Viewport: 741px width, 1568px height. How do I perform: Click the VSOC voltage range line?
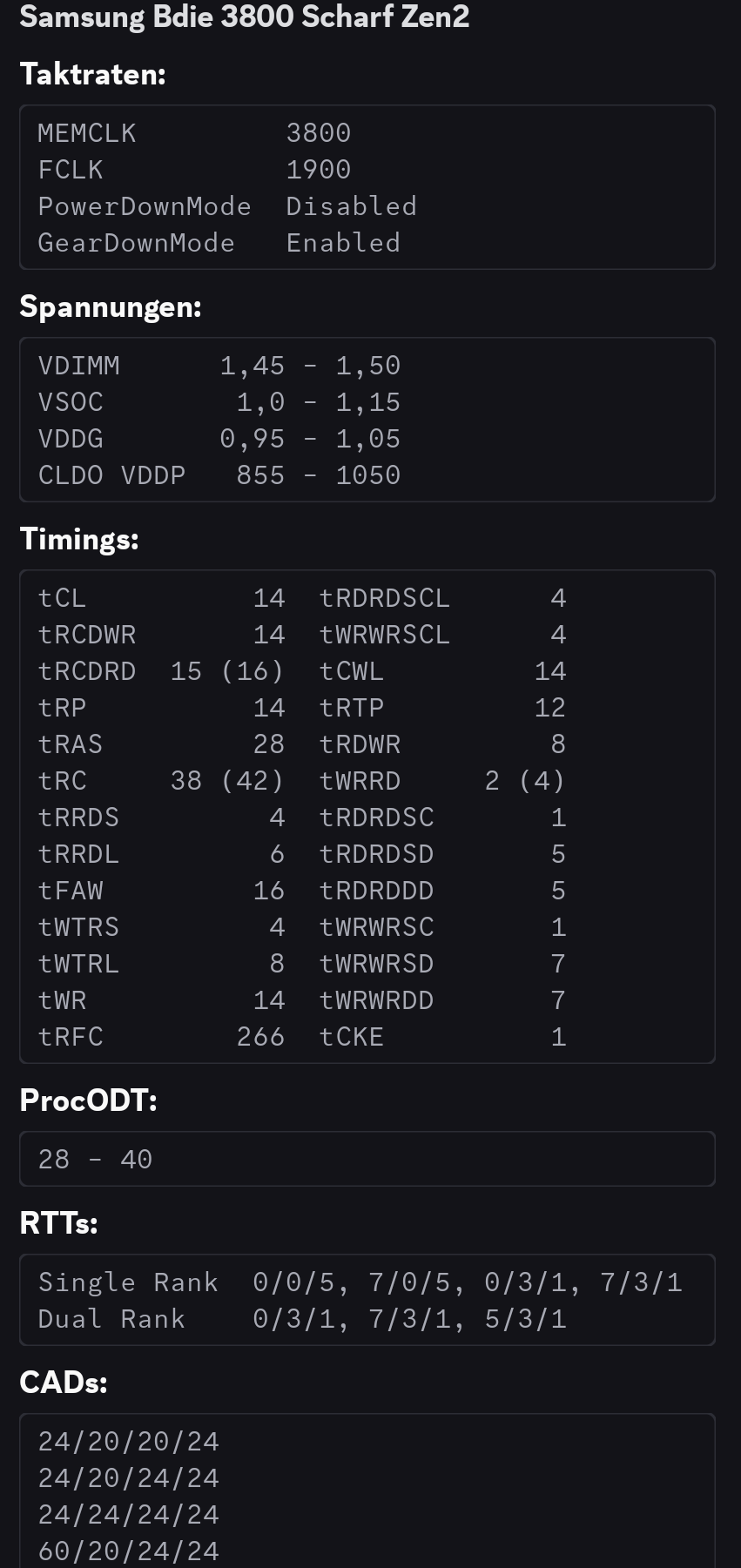coord(219,401)
